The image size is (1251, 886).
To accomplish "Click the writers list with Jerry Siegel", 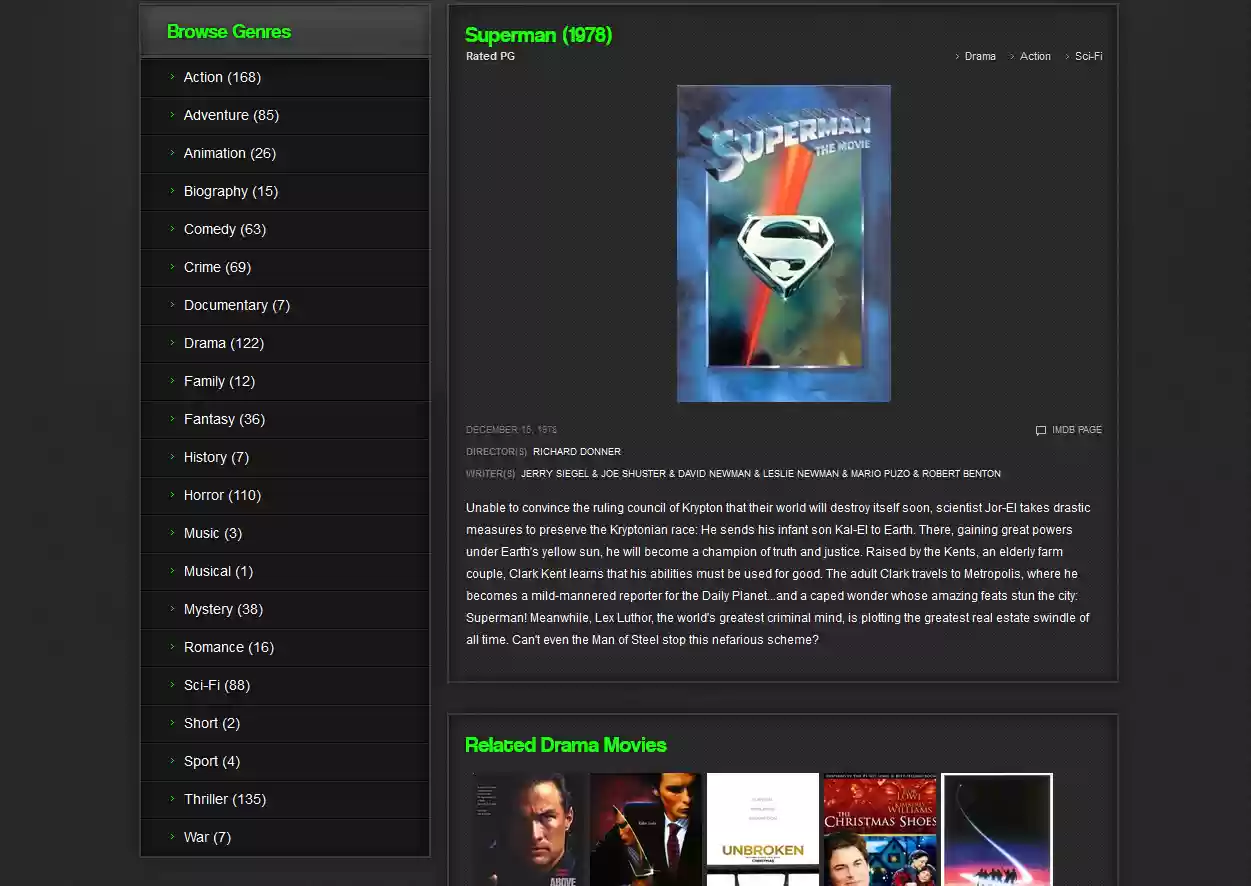I will [761, 474].
